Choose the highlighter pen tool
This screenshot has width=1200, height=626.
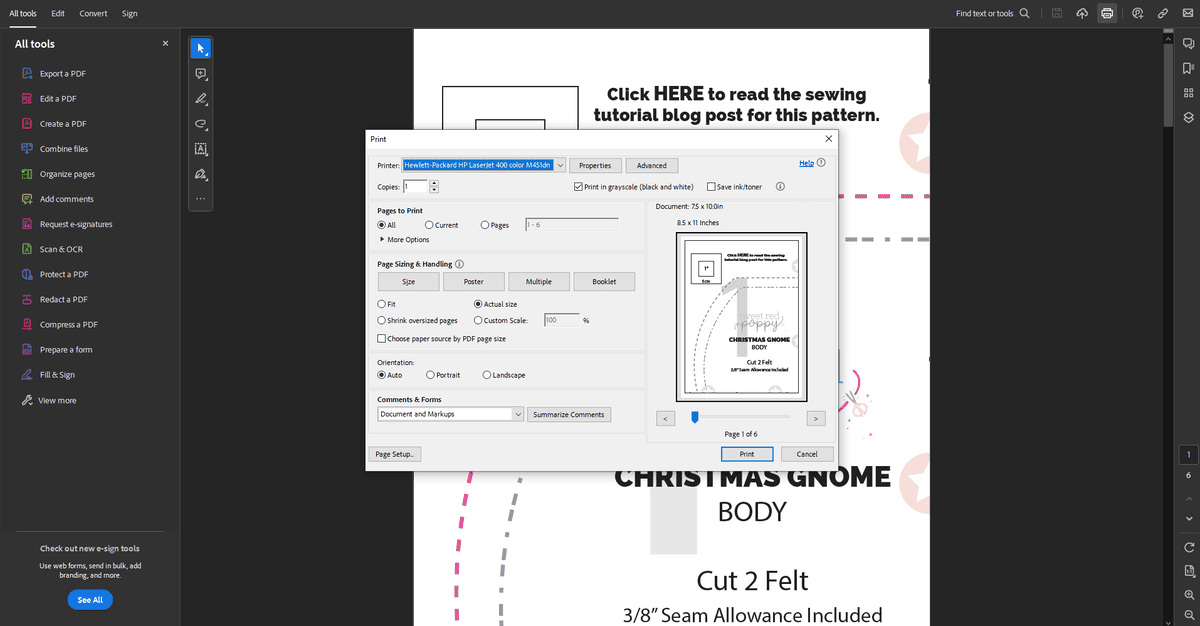(x=201, y=99)
